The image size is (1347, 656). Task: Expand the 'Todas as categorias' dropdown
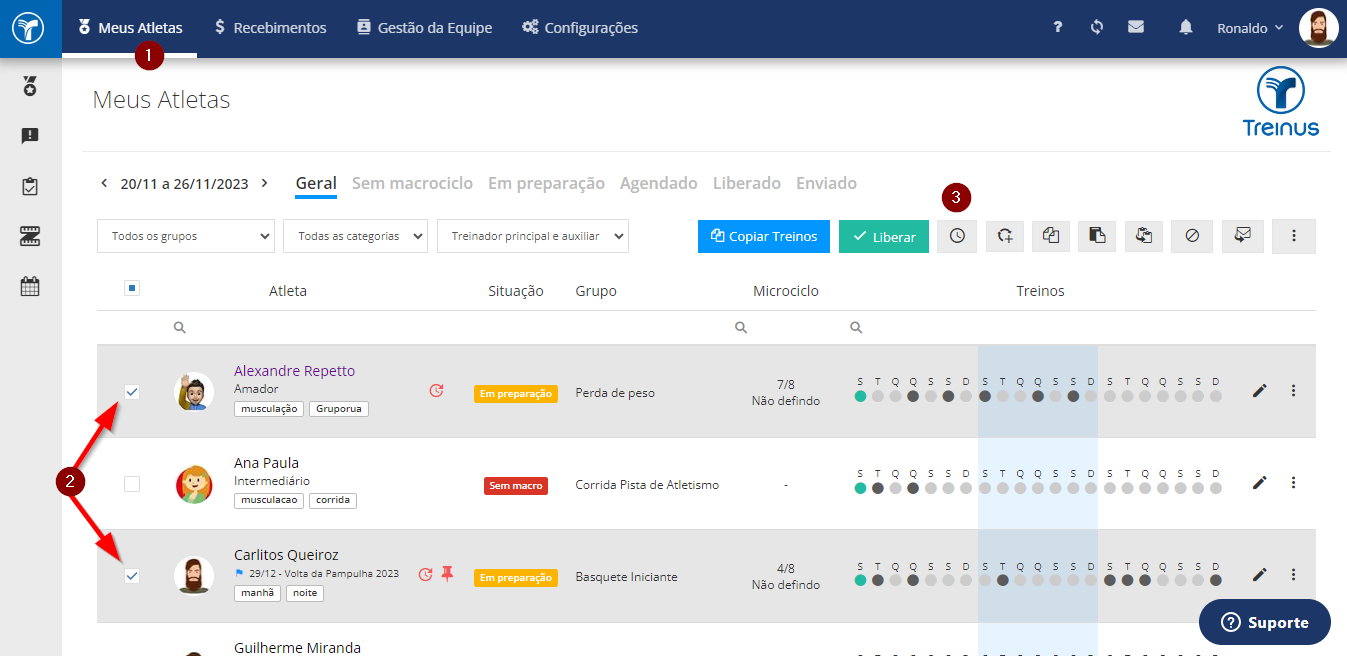pos(356,236)
